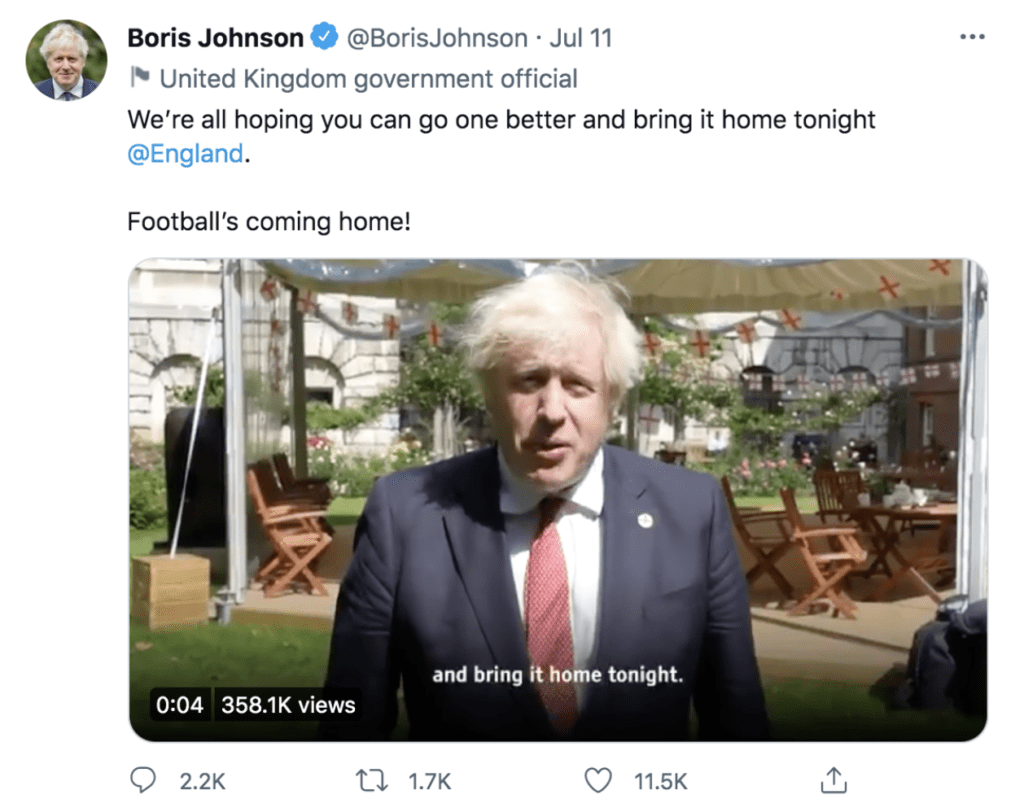Open the @England mention link
The height and width of the screenshot is (812, 1024).
[x=185, y=155]
